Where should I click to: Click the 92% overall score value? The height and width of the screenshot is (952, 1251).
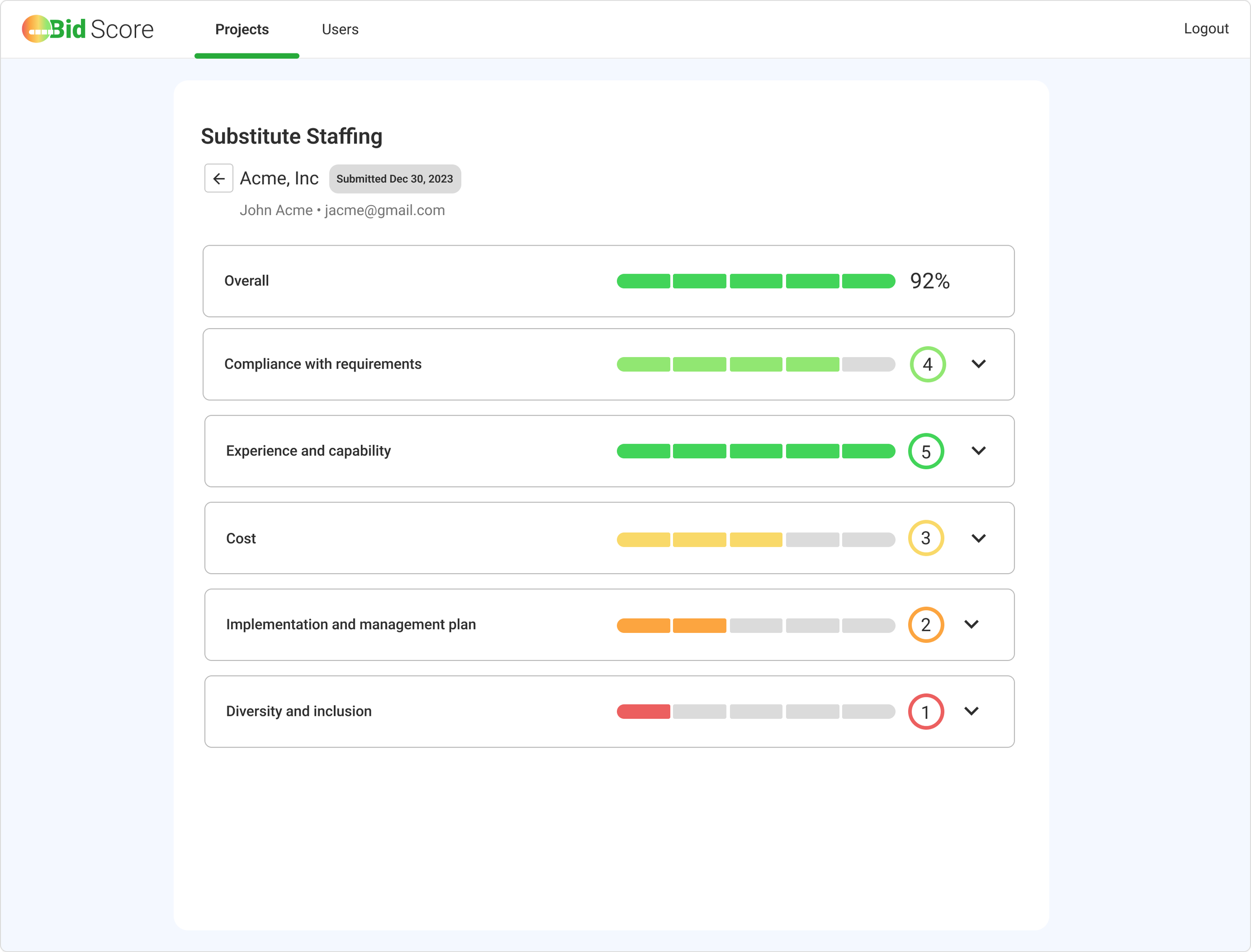point(930,281)
